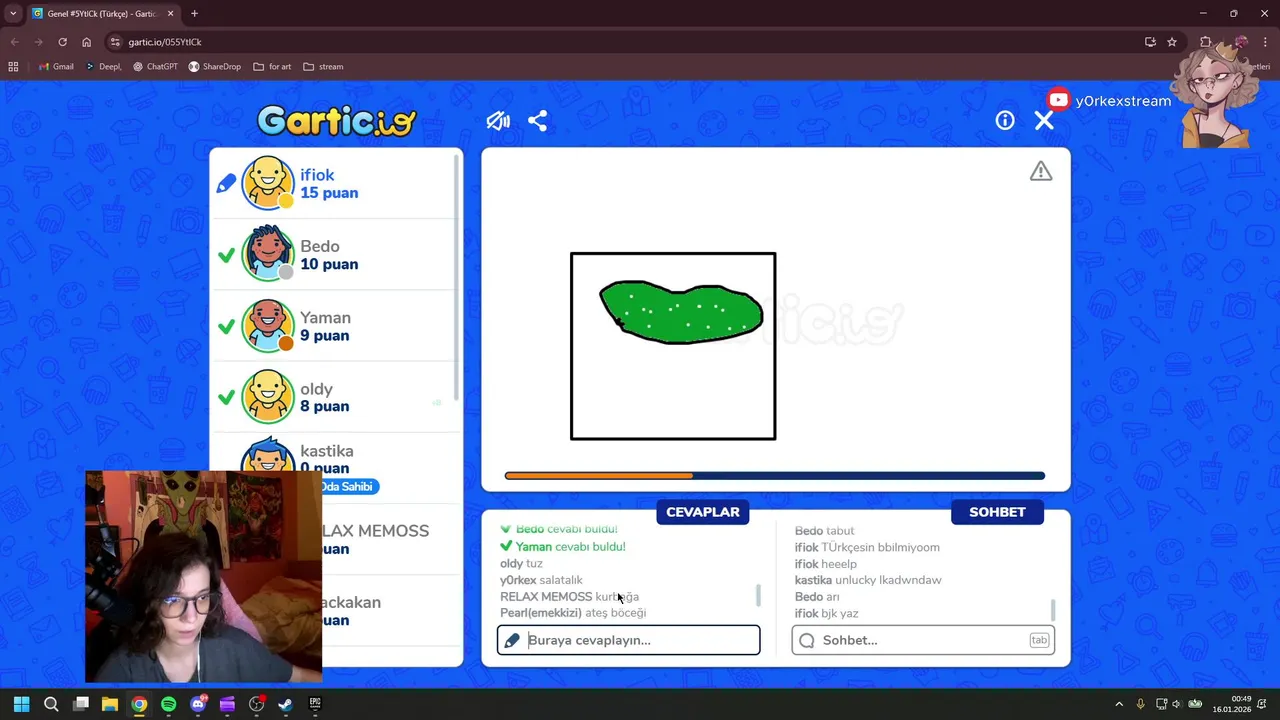Click the 'Pearl(emekkizi) ateş böceği' answer
1280x720 pixels.
[x=573, y=613]
